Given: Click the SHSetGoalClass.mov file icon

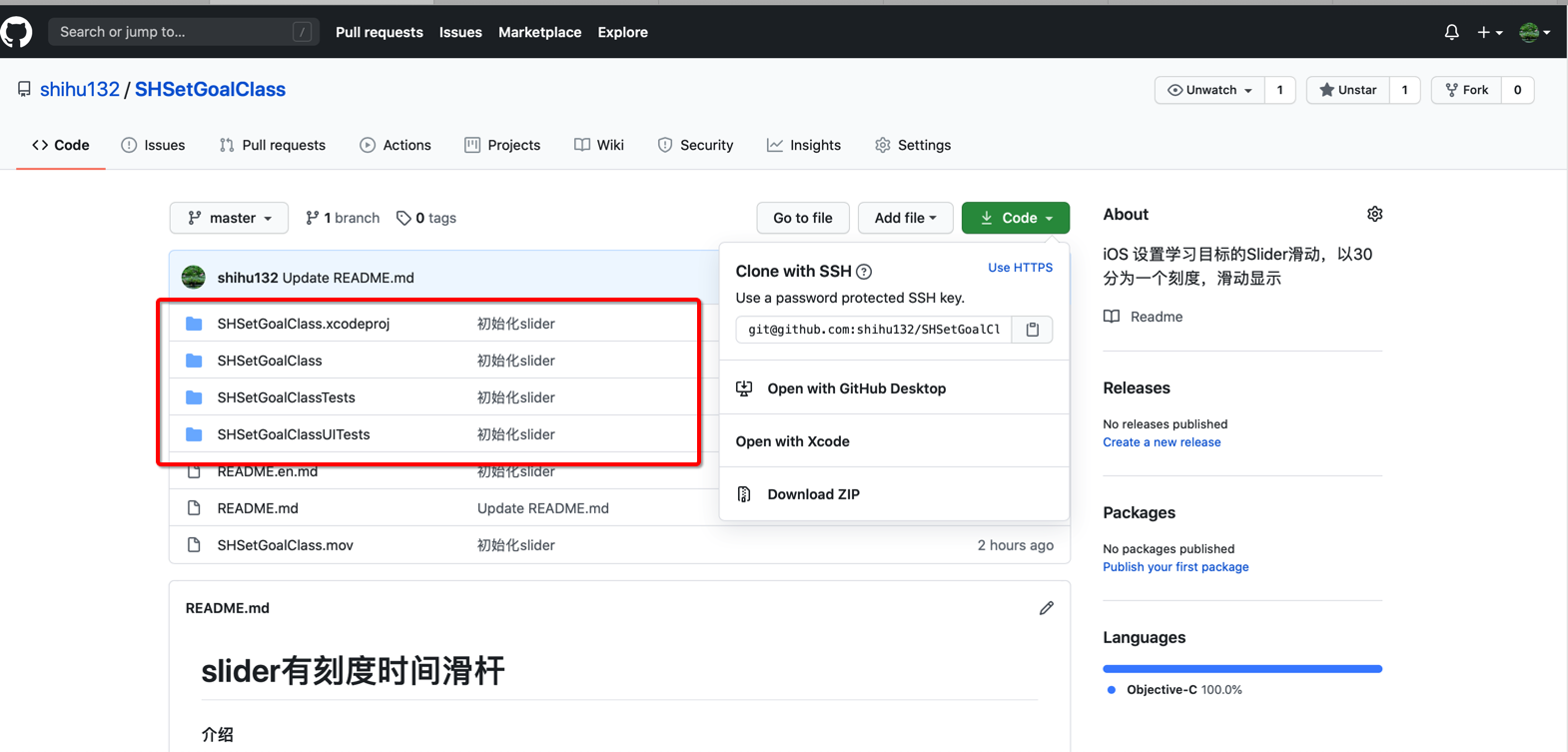Looking at the screenshot, I should (x=194, y=545).
